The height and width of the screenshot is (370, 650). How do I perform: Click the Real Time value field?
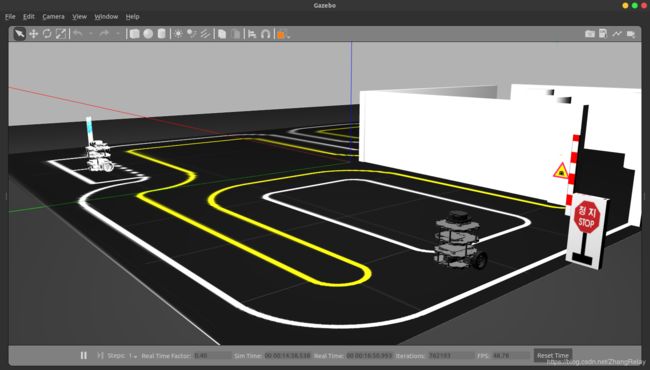click(x=369, y=356)
